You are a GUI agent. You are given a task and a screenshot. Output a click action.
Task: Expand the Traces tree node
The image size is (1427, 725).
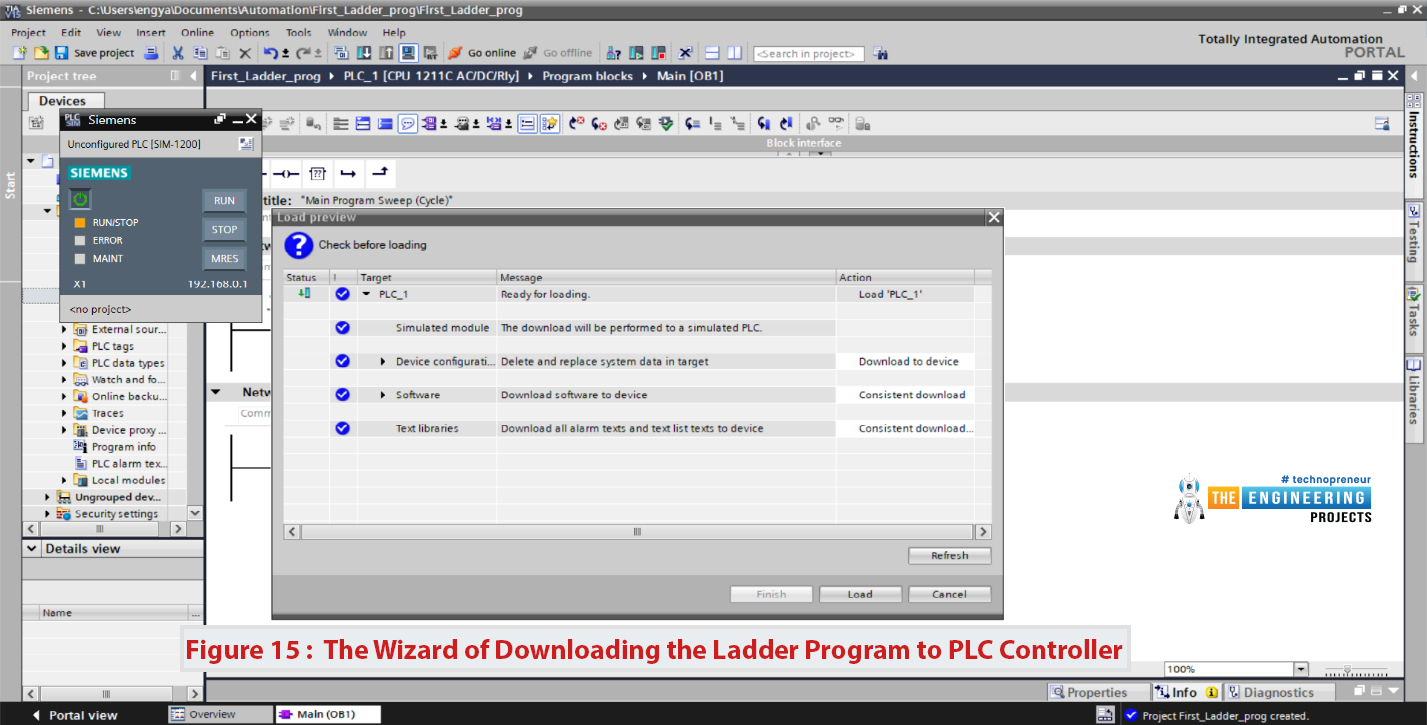(65, 413)
